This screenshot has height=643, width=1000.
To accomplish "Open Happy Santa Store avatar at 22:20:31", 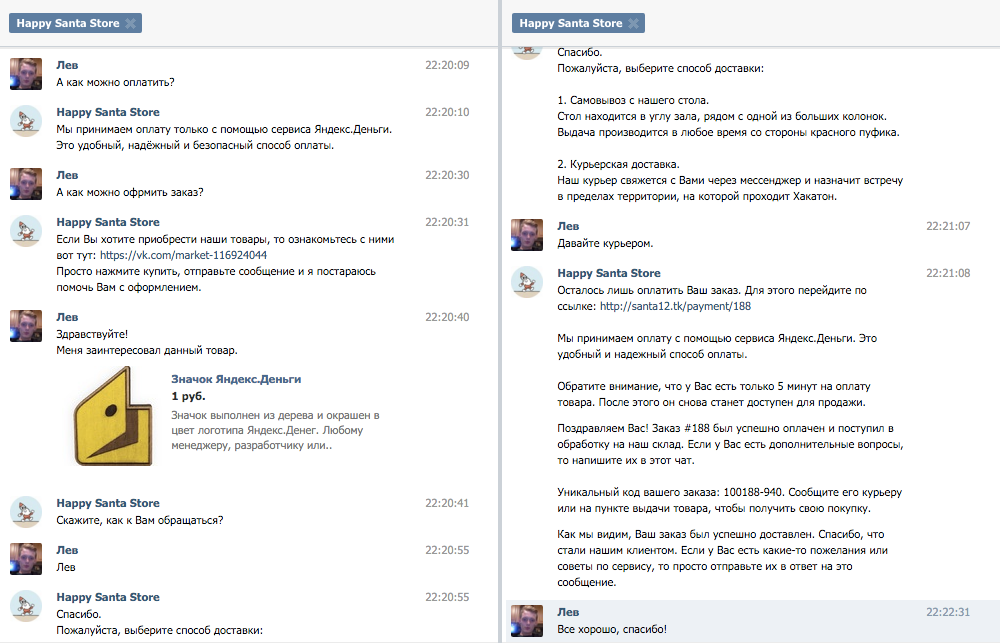I will (x=26, y=232).
